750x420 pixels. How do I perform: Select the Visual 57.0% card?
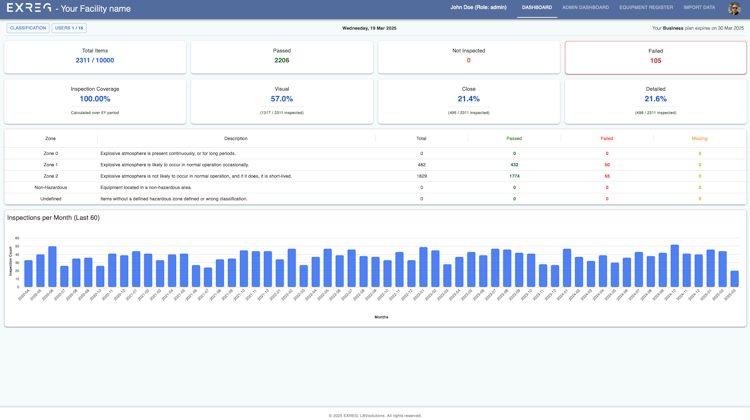pos(282,101)
